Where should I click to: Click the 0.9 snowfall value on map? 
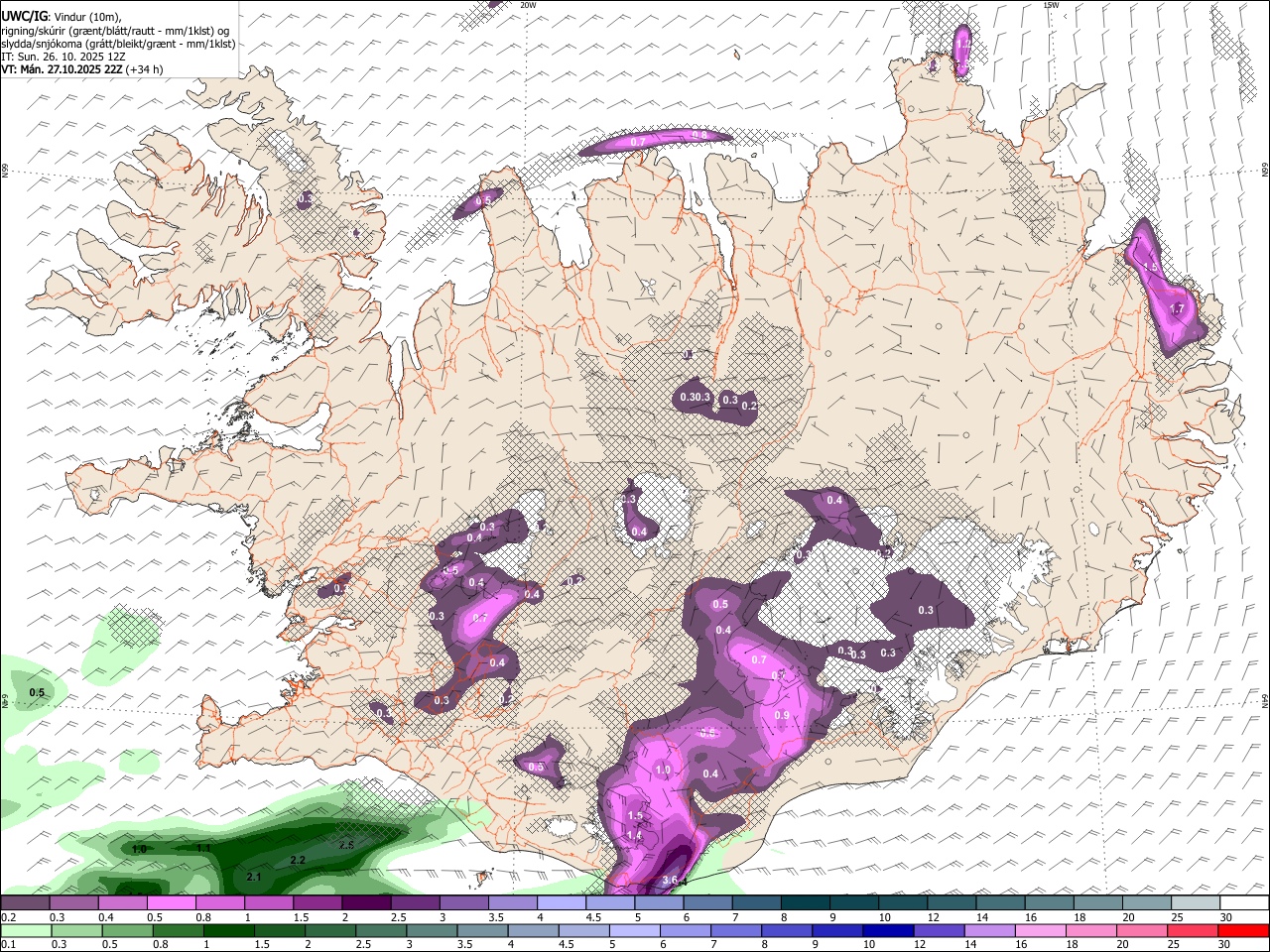click(x=782, y=716)
